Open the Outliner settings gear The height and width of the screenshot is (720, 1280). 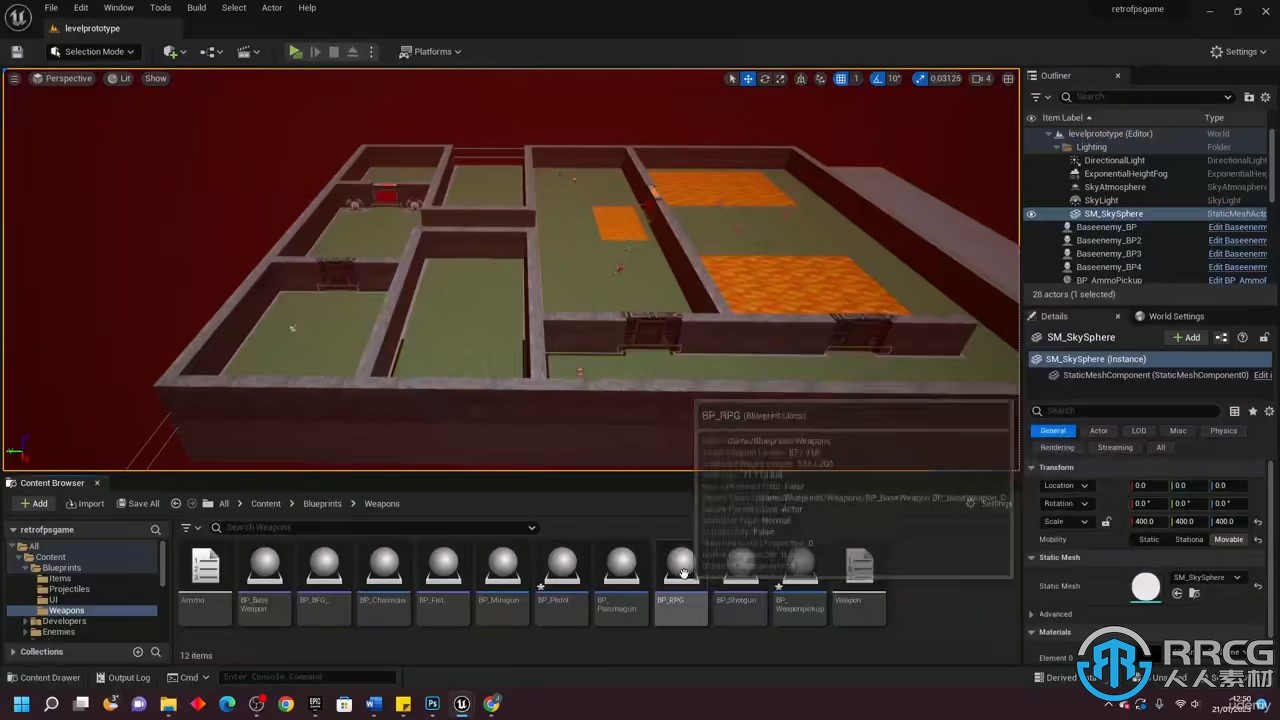click(1266, 97)
